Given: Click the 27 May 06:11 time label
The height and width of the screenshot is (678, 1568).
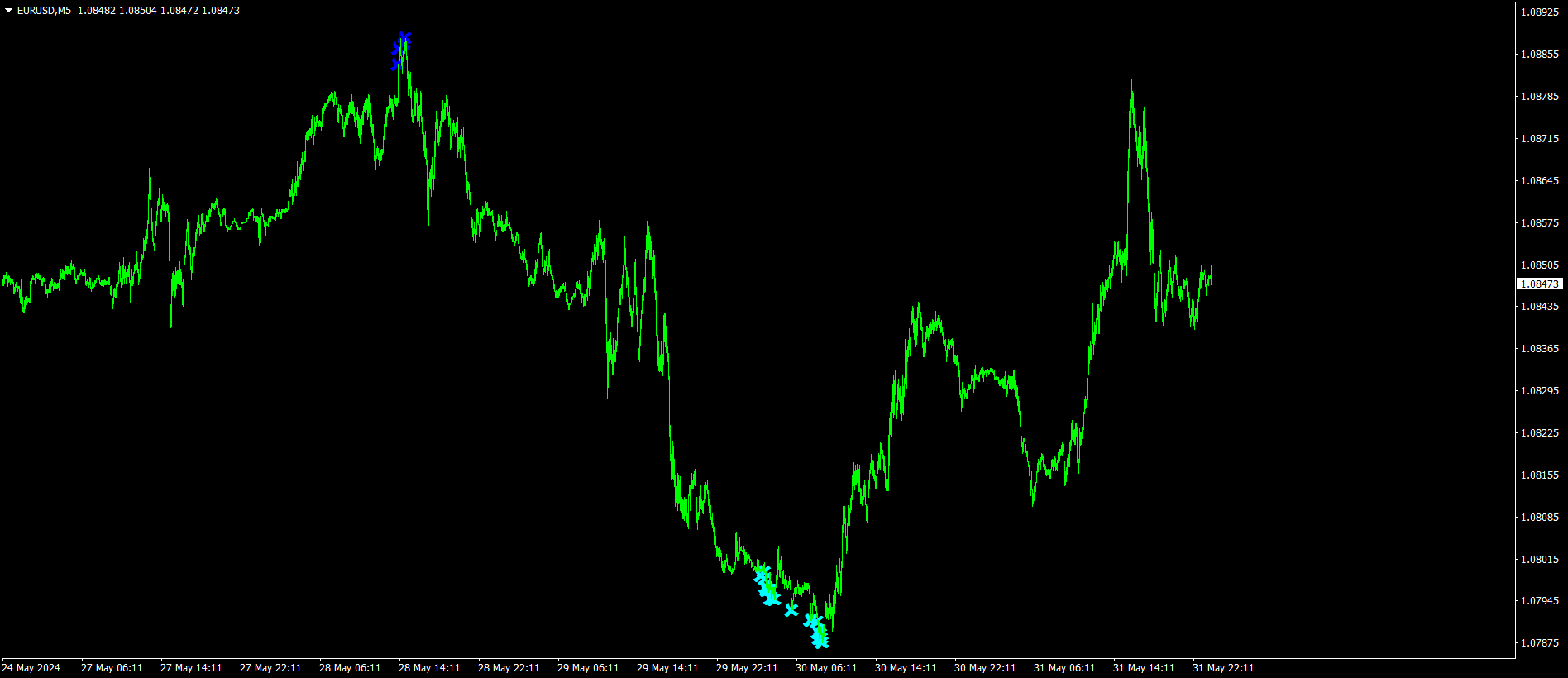Looking at the screenshot, I should pos(112,668).
